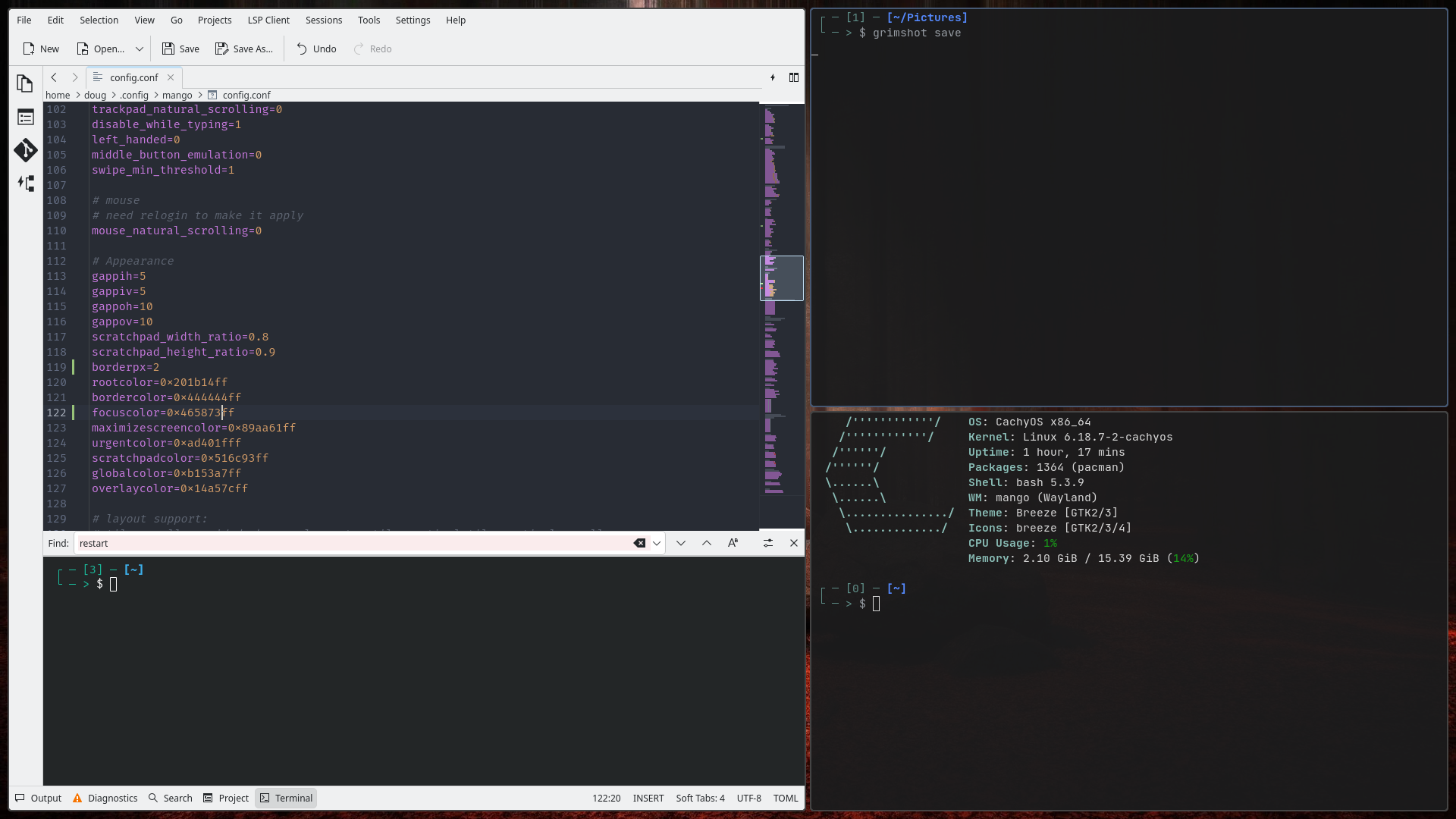Viewport: 1456px width, 819px height.
Task: Go to previous tab arrow
Action: 54,77
